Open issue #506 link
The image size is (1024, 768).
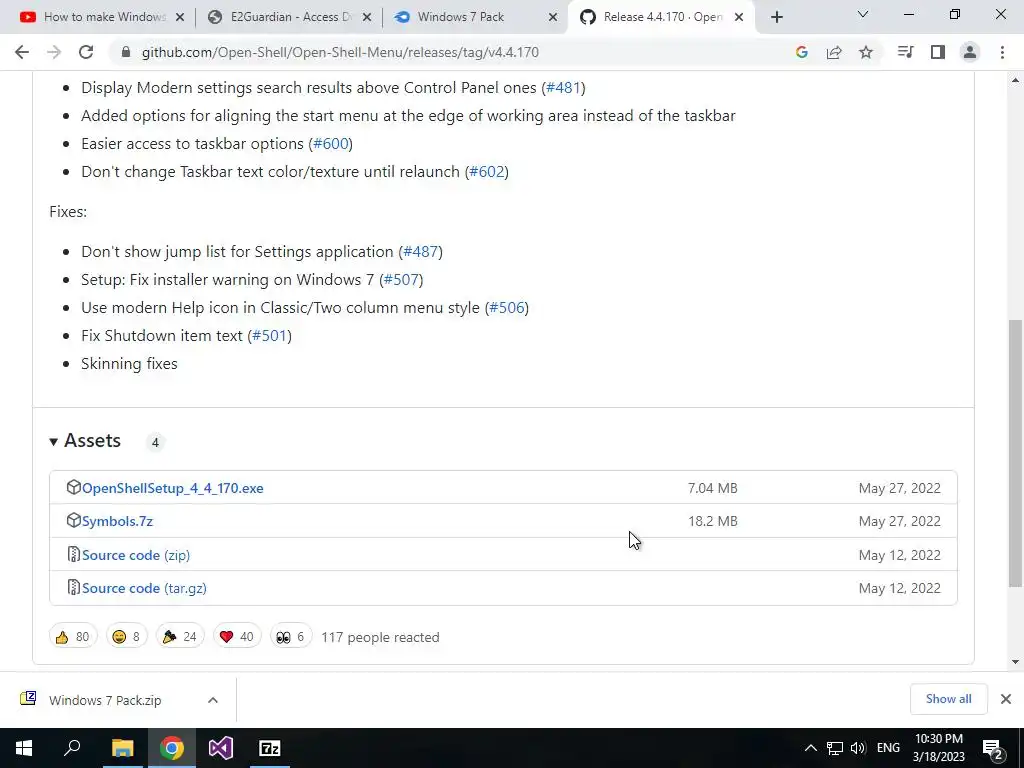(507, 308)
